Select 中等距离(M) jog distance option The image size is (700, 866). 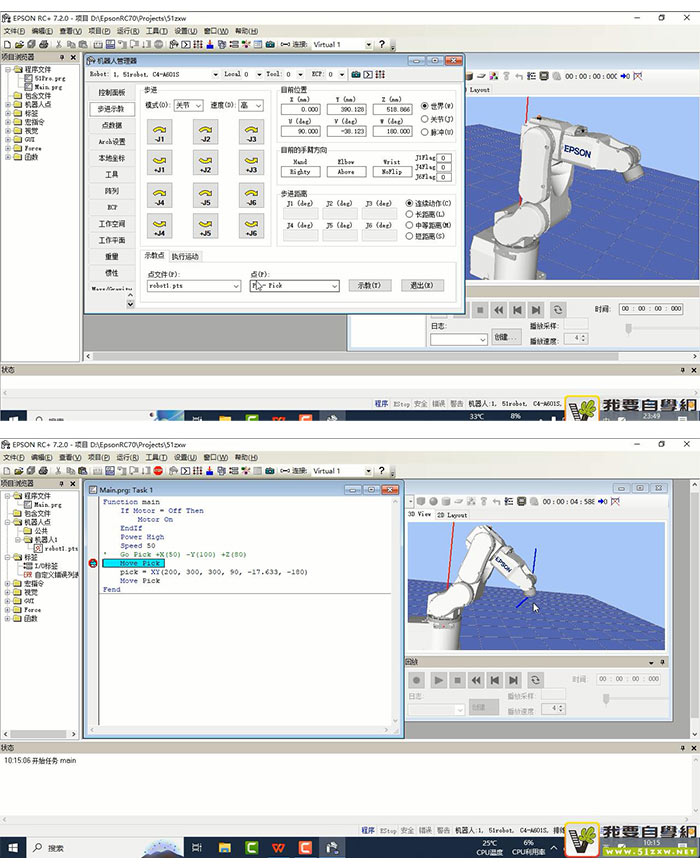coord(409,225)
